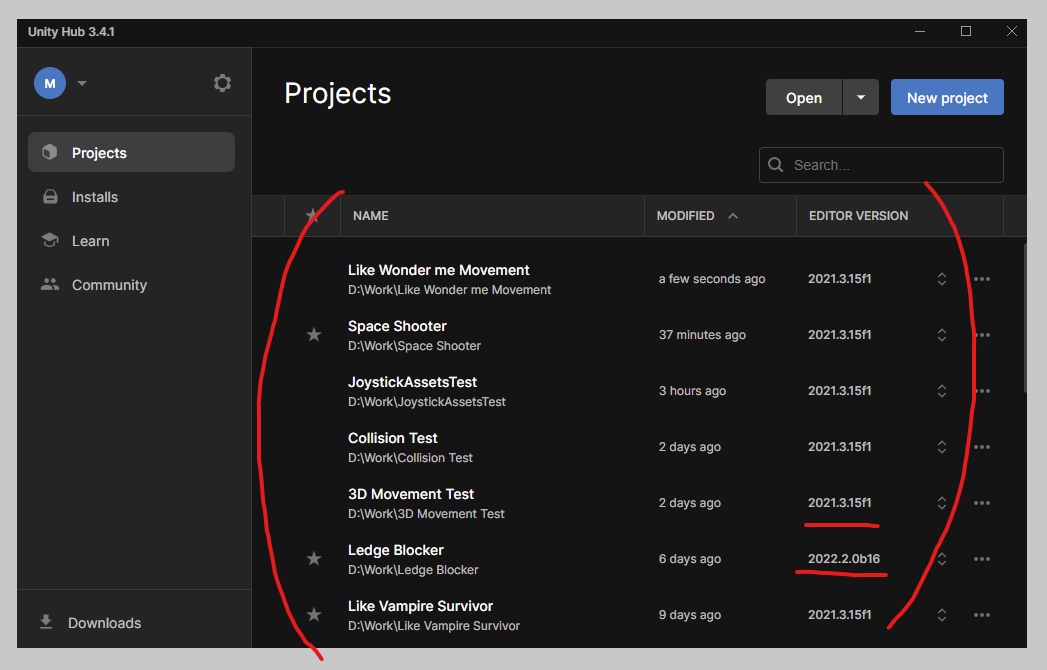Open the JoystickAssetsTest project
The image size is (1047, 670).
point(412,382)
